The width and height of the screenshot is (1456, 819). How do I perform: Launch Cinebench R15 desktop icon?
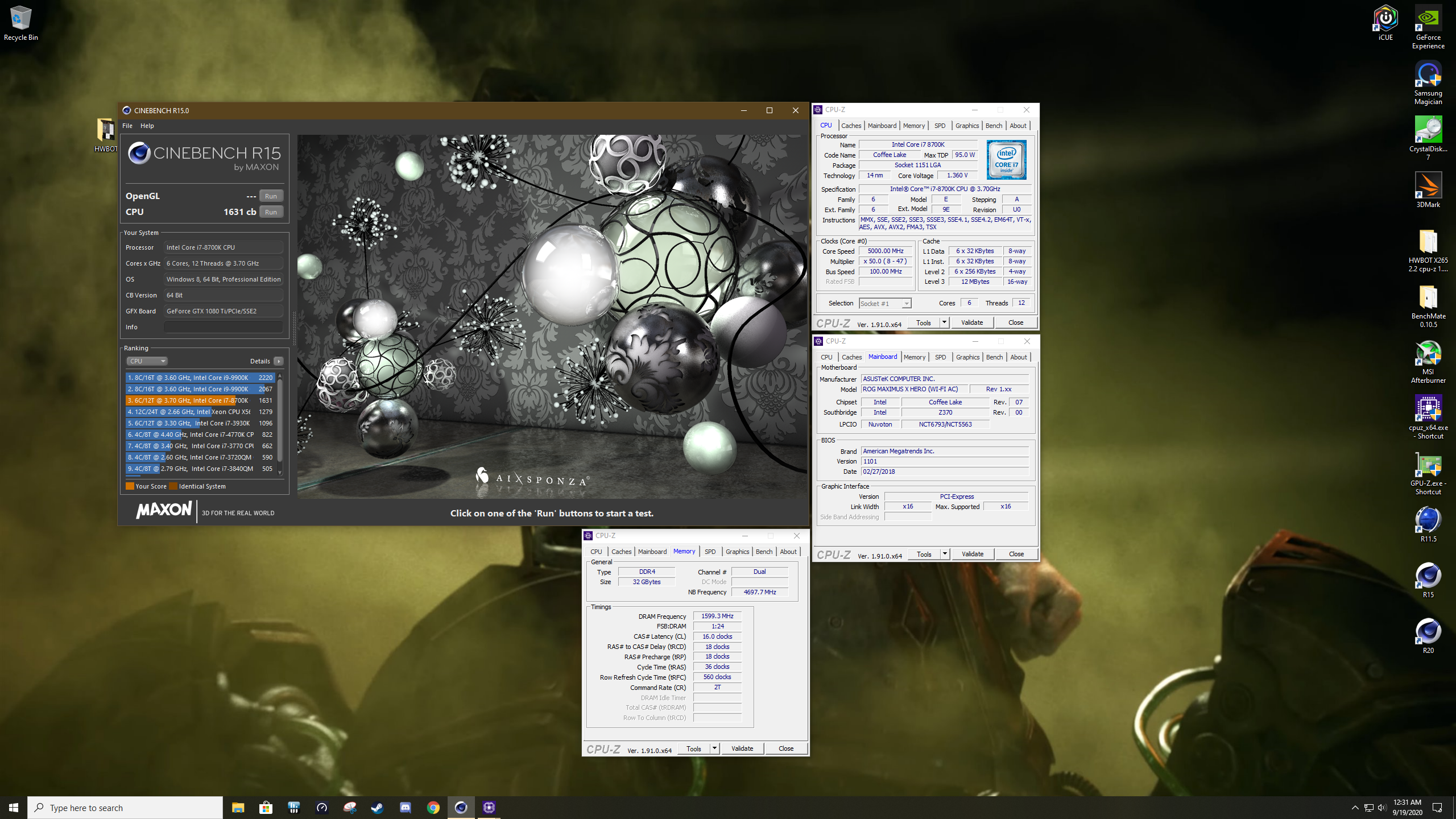tap(1428, 580)
